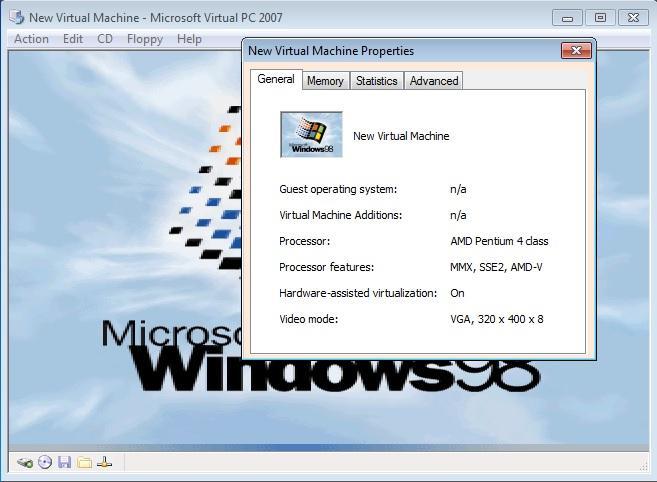
Task: Close the New Virtual Machine Properties dialog
Action: click(x=576, y=51)
